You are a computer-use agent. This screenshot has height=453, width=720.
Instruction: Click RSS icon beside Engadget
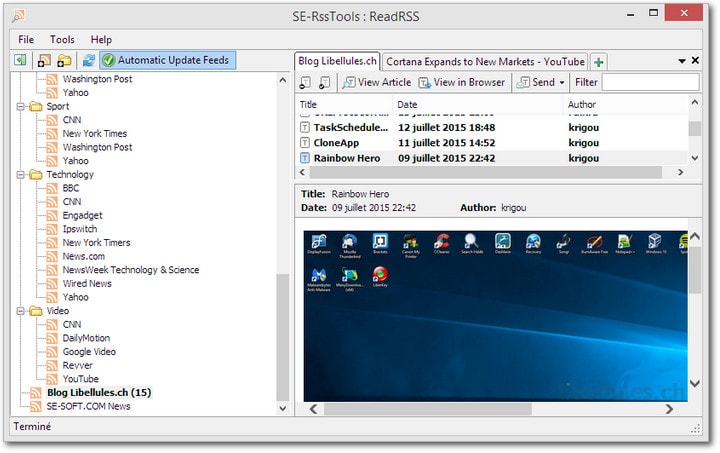[52, 216]
